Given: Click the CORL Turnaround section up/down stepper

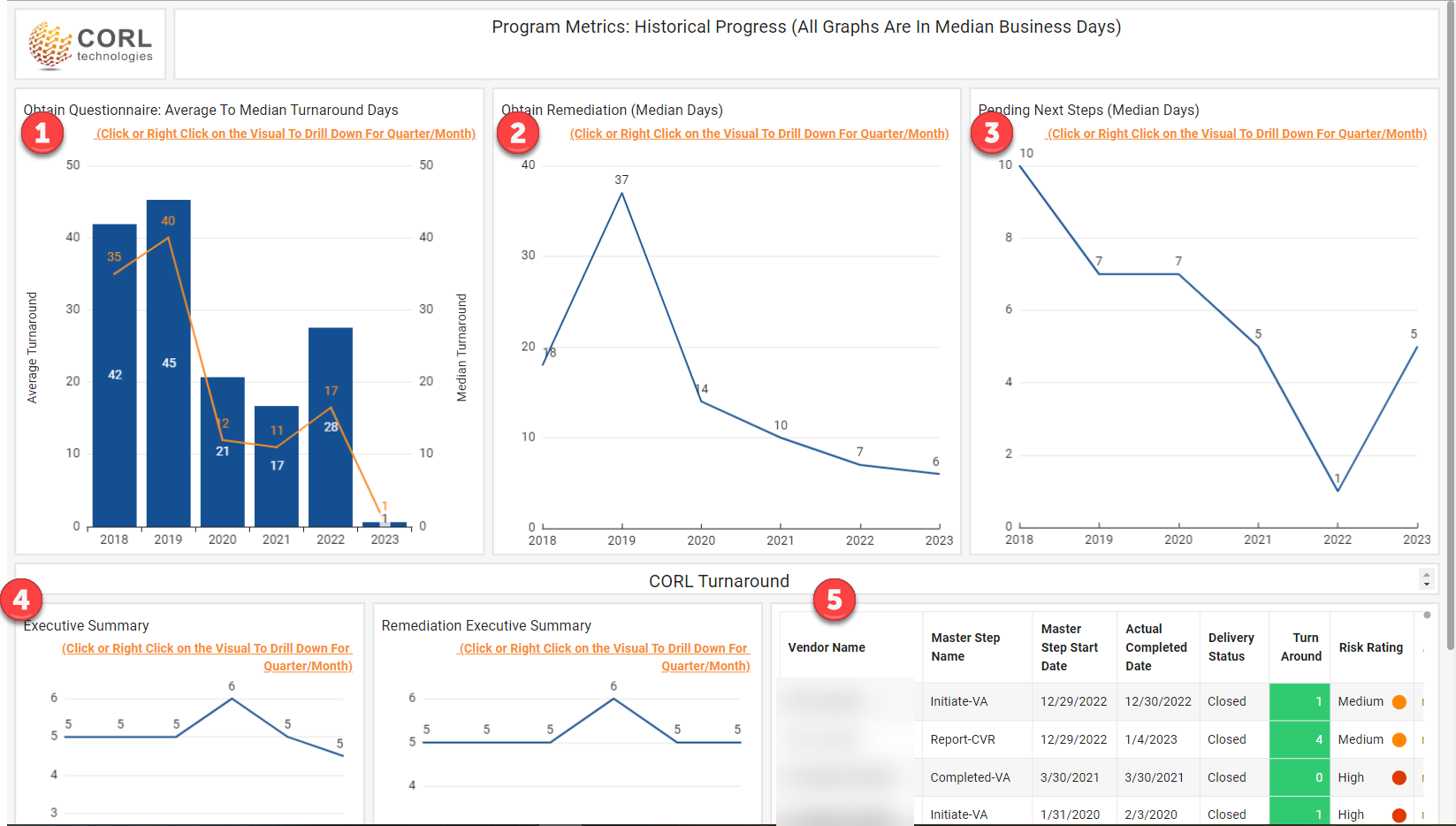Looking at the screenshot, I should [x=1426, y=579].
